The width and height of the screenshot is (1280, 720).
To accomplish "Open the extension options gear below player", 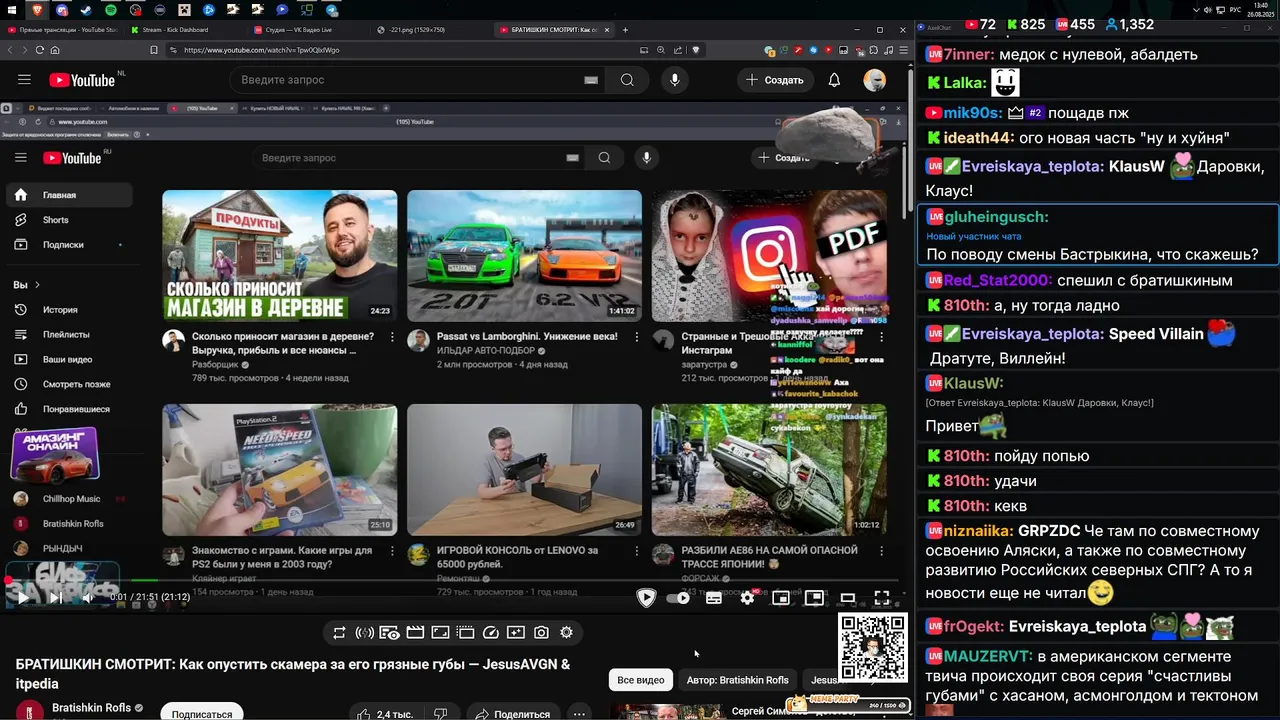I will click(x=566, y=632).
